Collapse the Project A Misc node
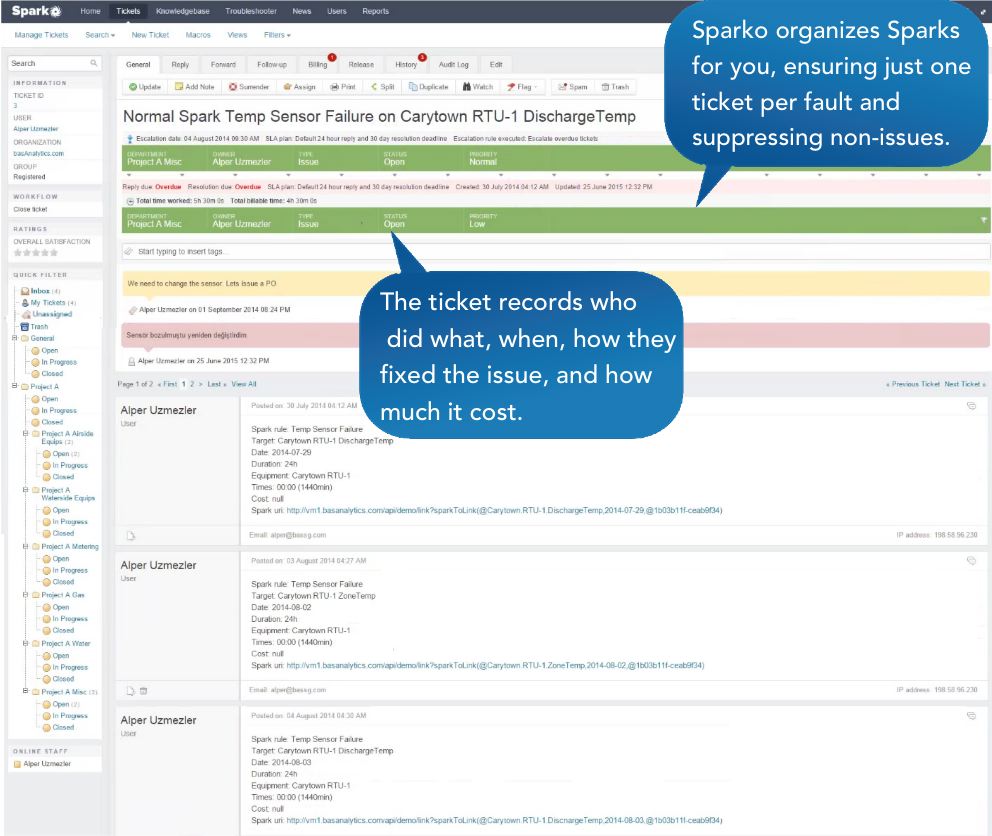 [x=25, y=691]
